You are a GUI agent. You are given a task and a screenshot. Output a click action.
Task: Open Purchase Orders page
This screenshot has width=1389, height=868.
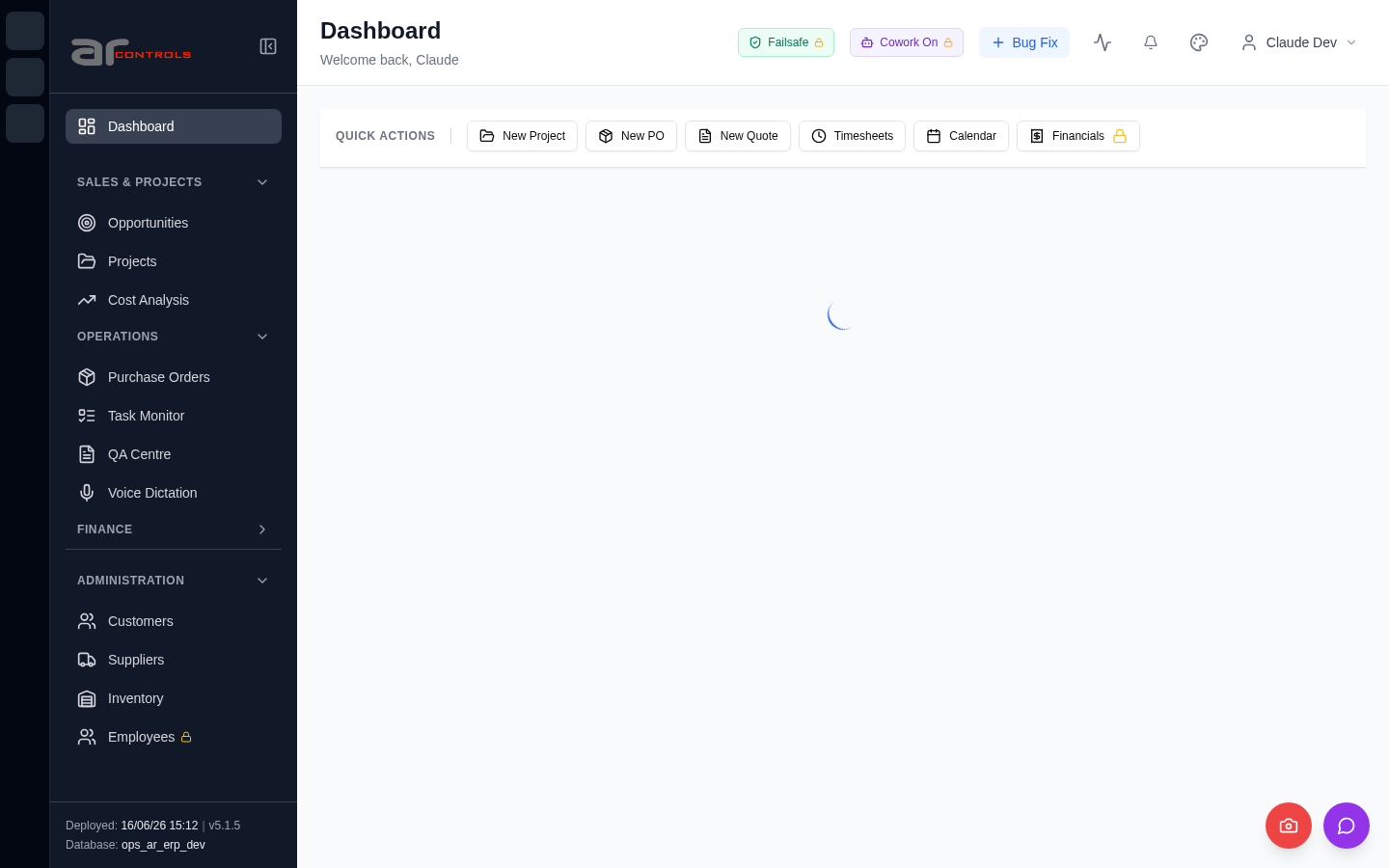[174, 377]
